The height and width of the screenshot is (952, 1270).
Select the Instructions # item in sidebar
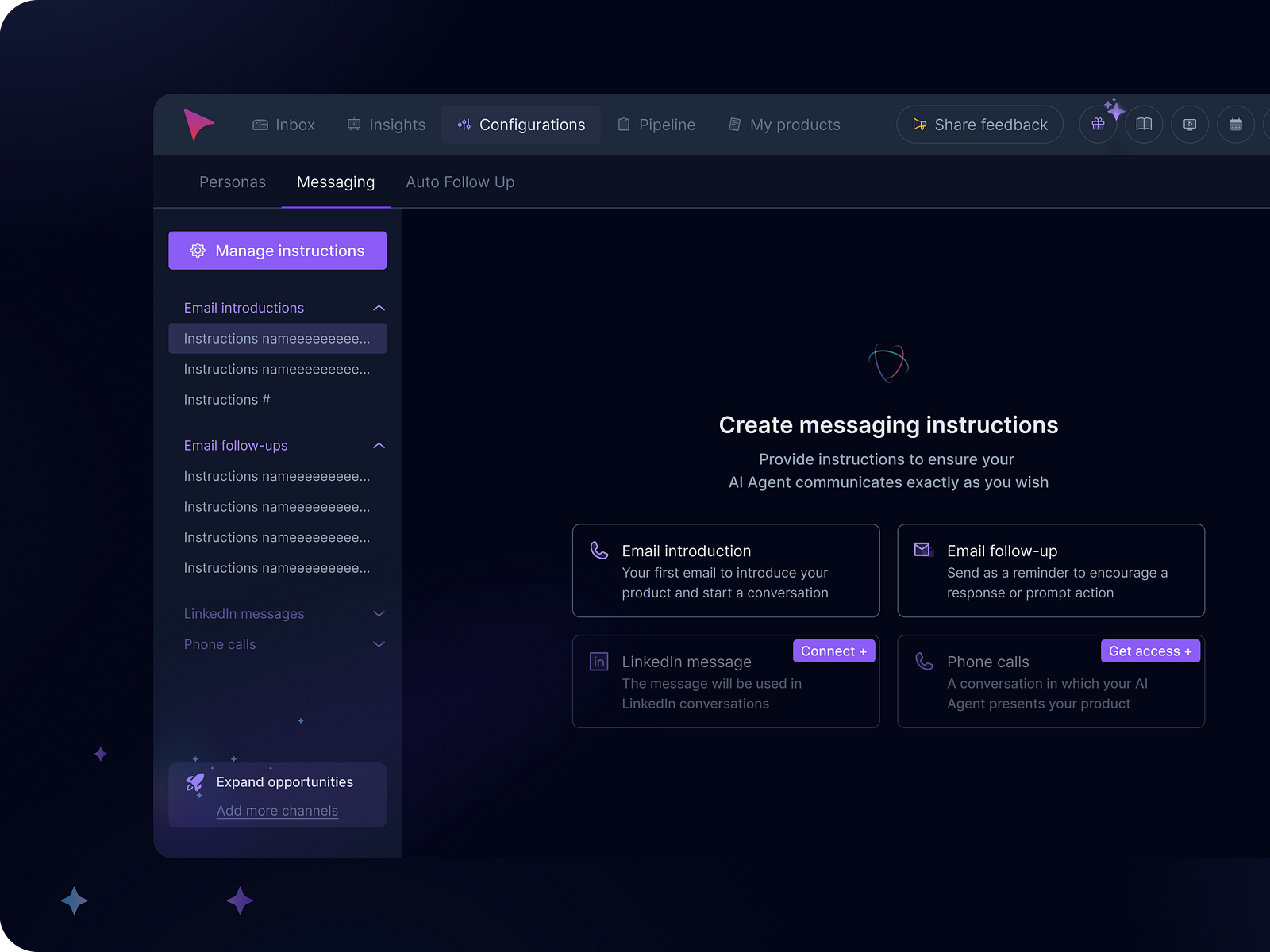[227, 399]
